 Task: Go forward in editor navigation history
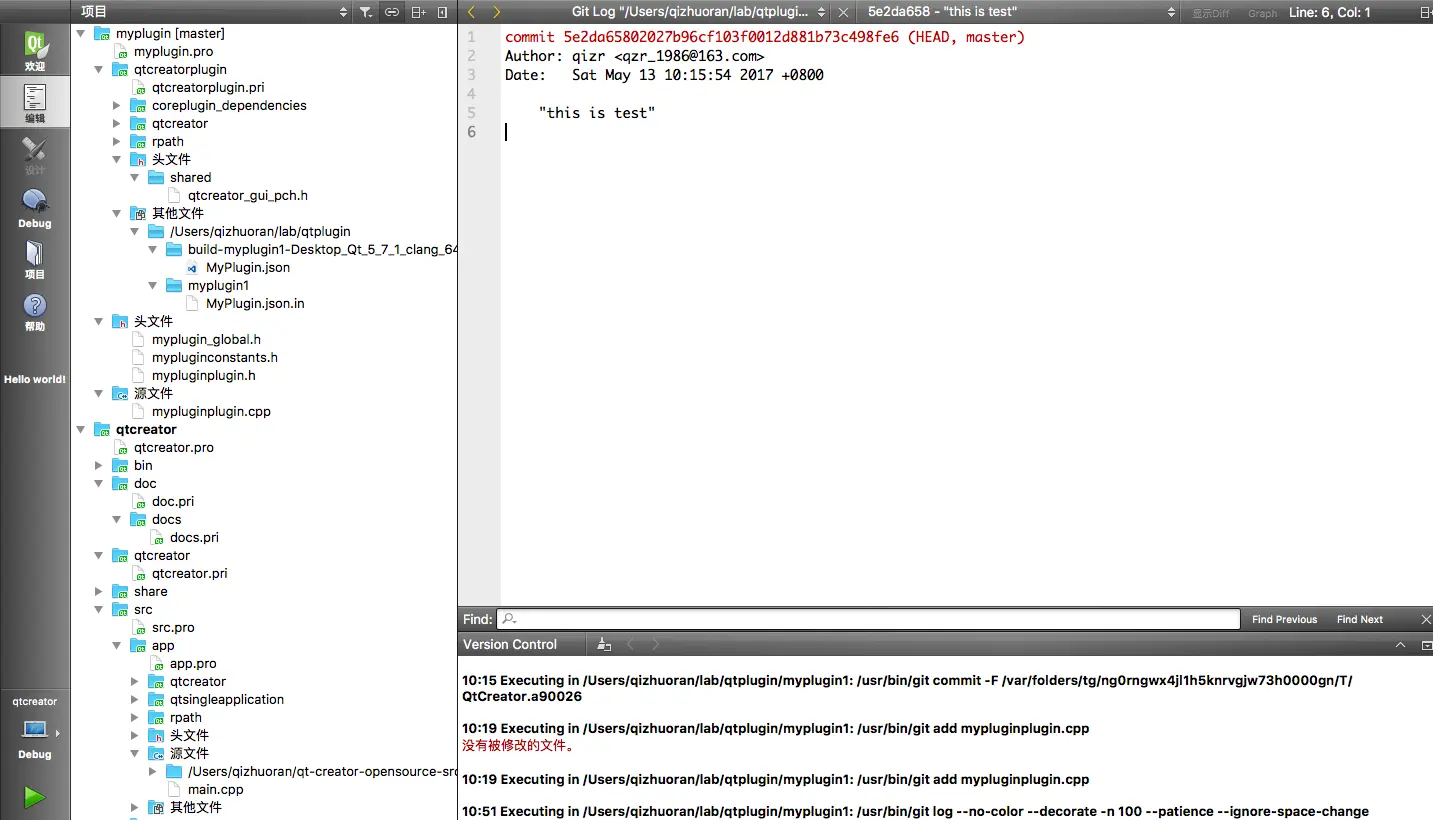coord(496,12)
